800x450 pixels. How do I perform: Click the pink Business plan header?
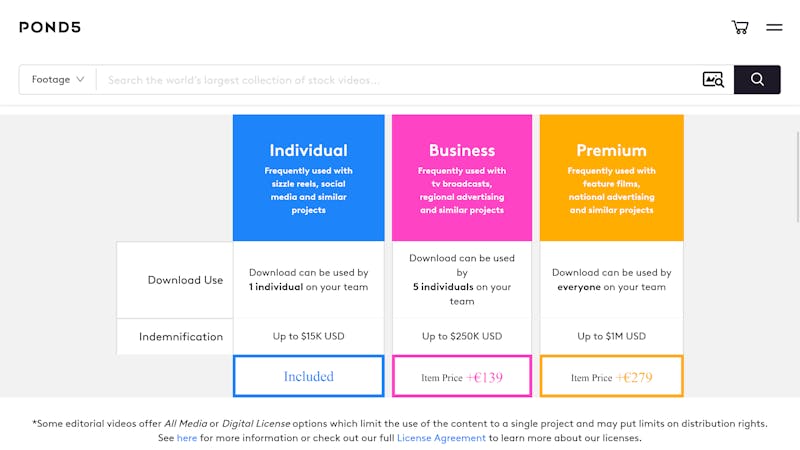point(462,178)
